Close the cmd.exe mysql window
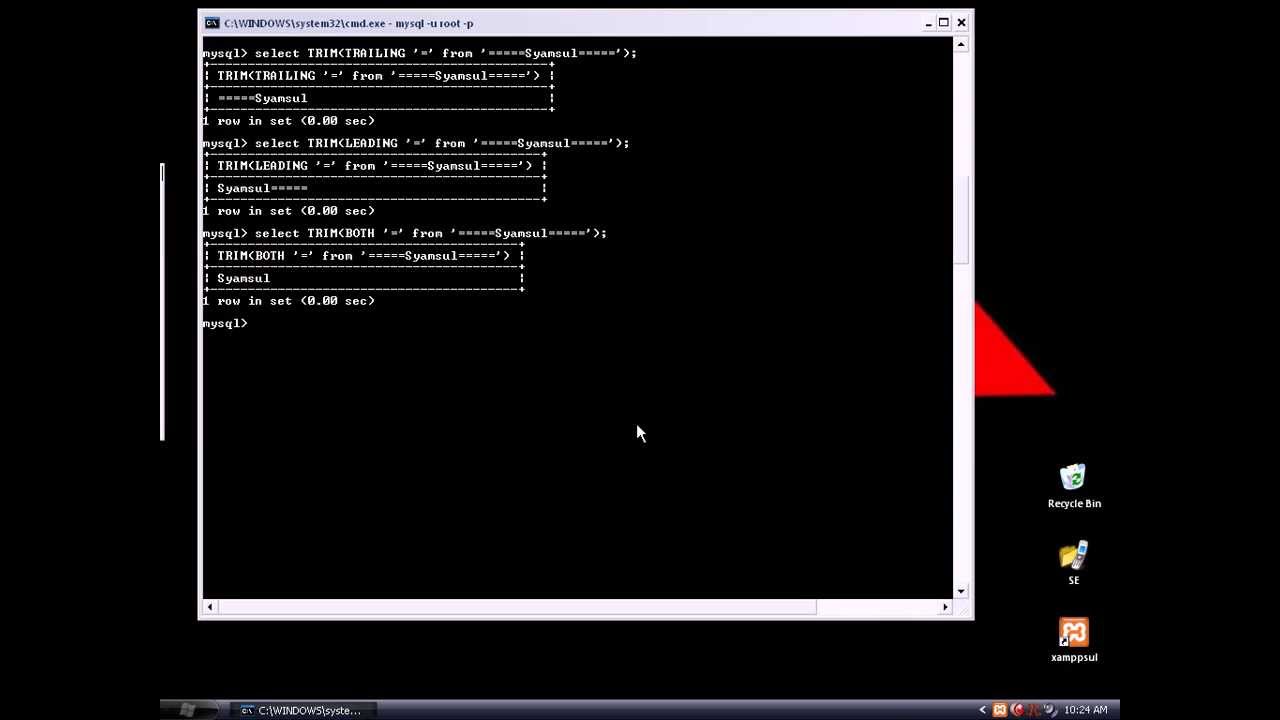1280x720 pixels. tap(961, 23)
